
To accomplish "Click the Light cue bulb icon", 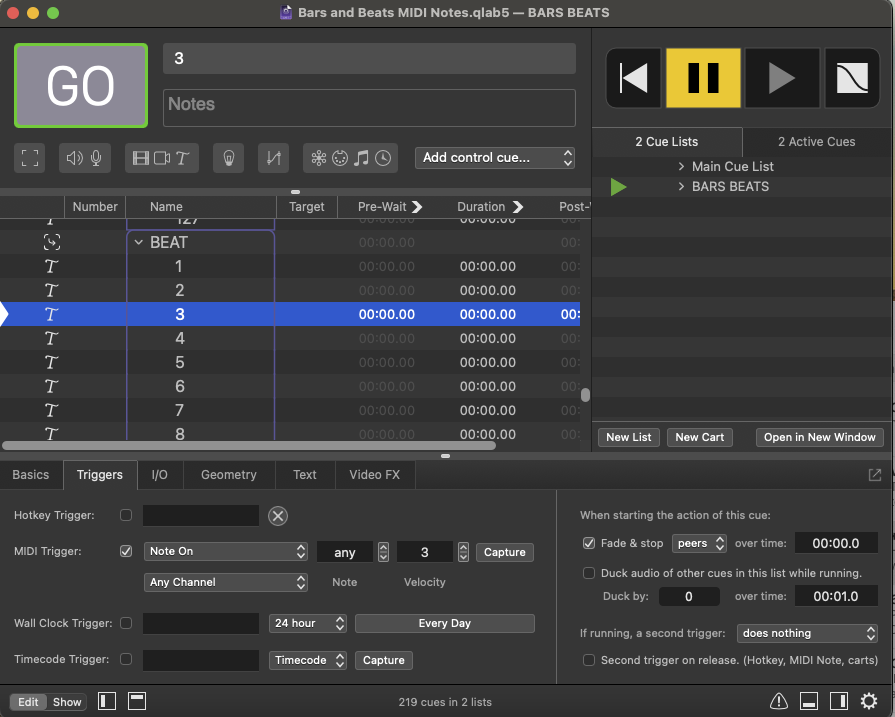I will (x=229, y=158).
